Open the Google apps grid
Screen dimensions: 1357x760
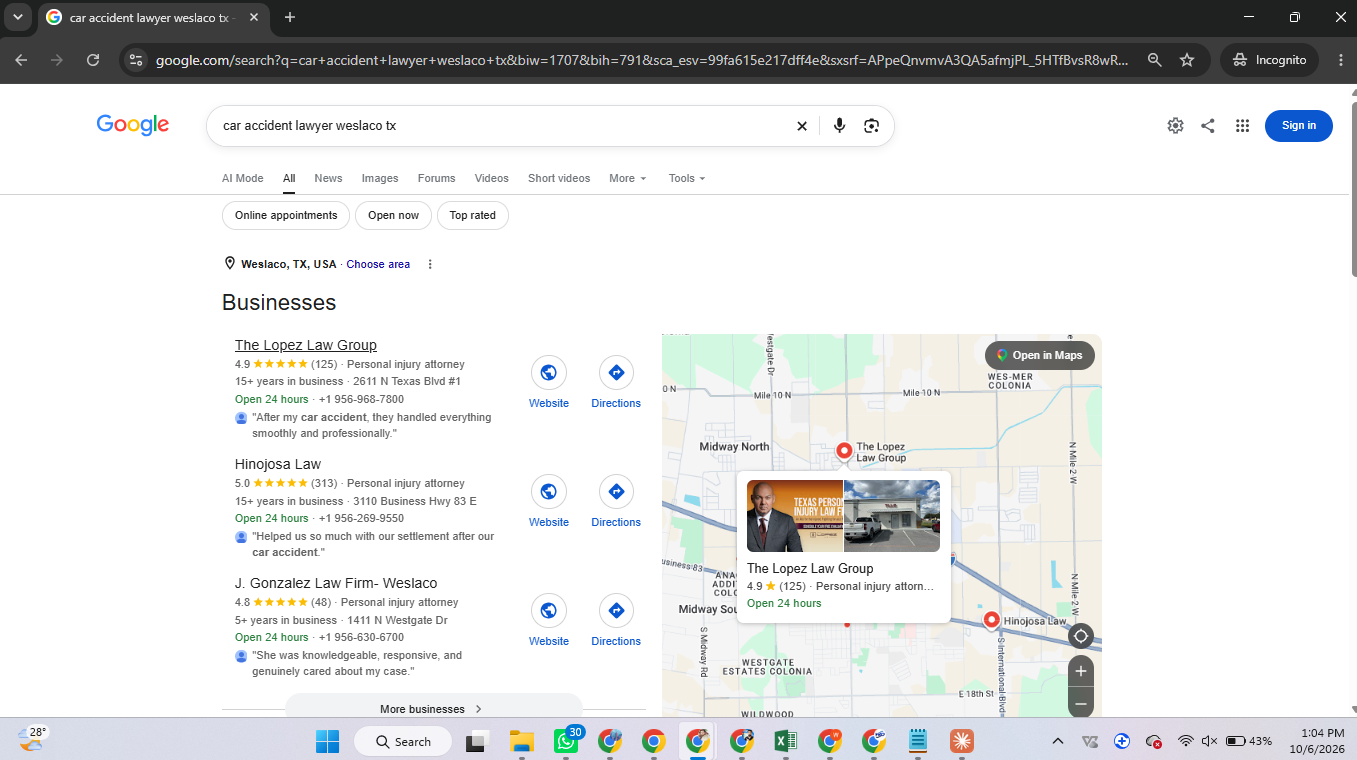tap(1242, 125)
